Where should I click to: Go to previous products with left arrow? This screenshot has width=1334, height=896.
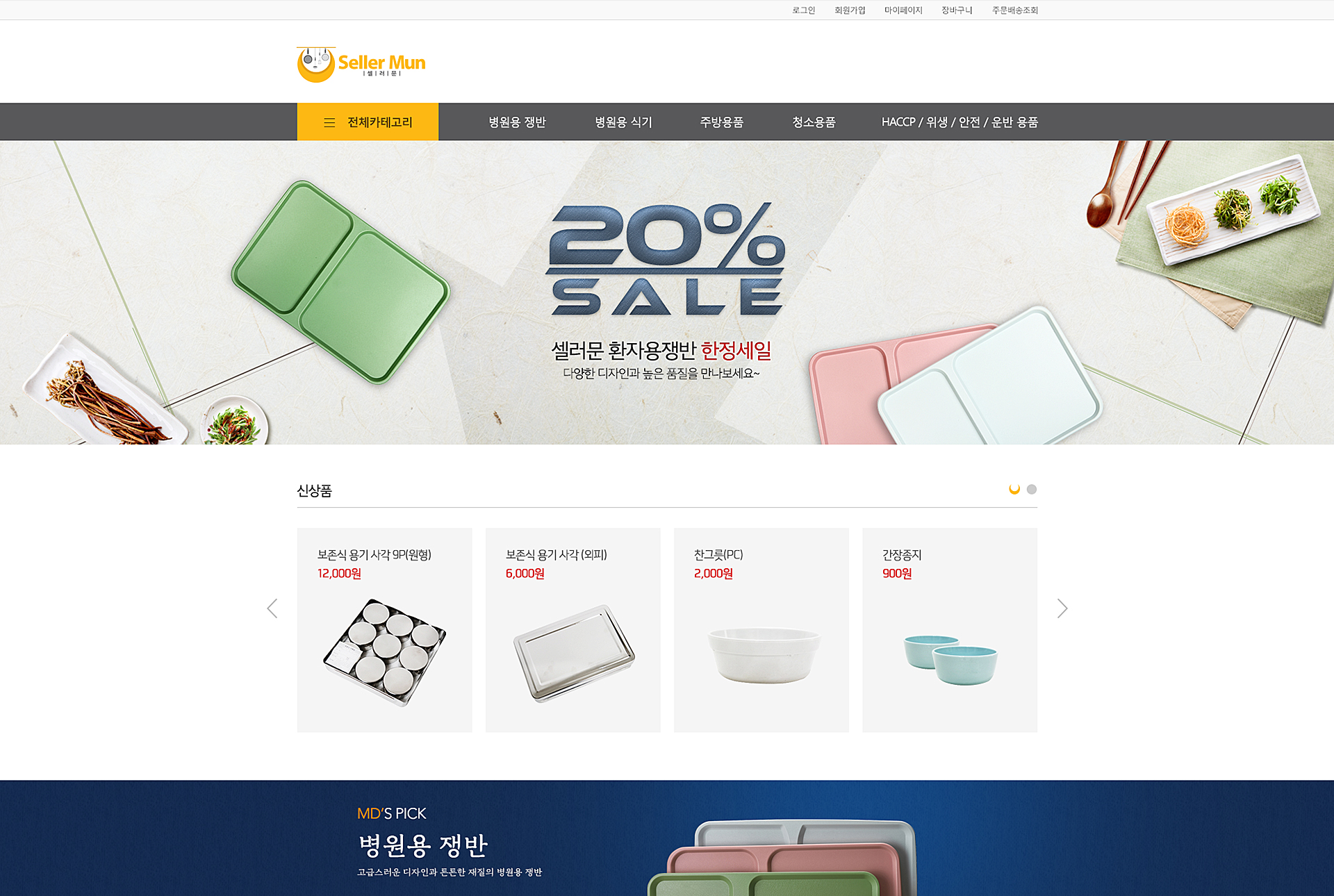pyautogui.click(x=272, y=608)
